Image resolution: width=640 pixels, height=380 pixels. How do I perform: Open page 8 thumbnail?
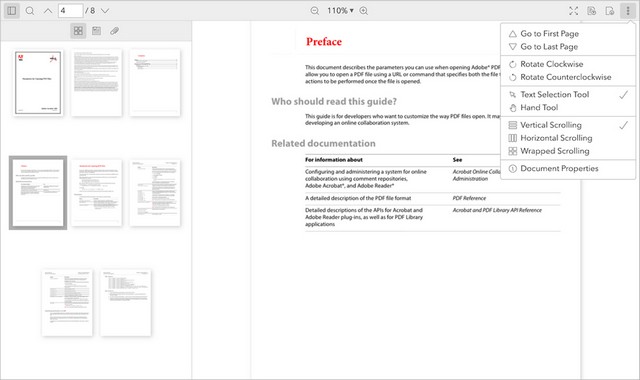pyautogui.click(x=126, y=302)
